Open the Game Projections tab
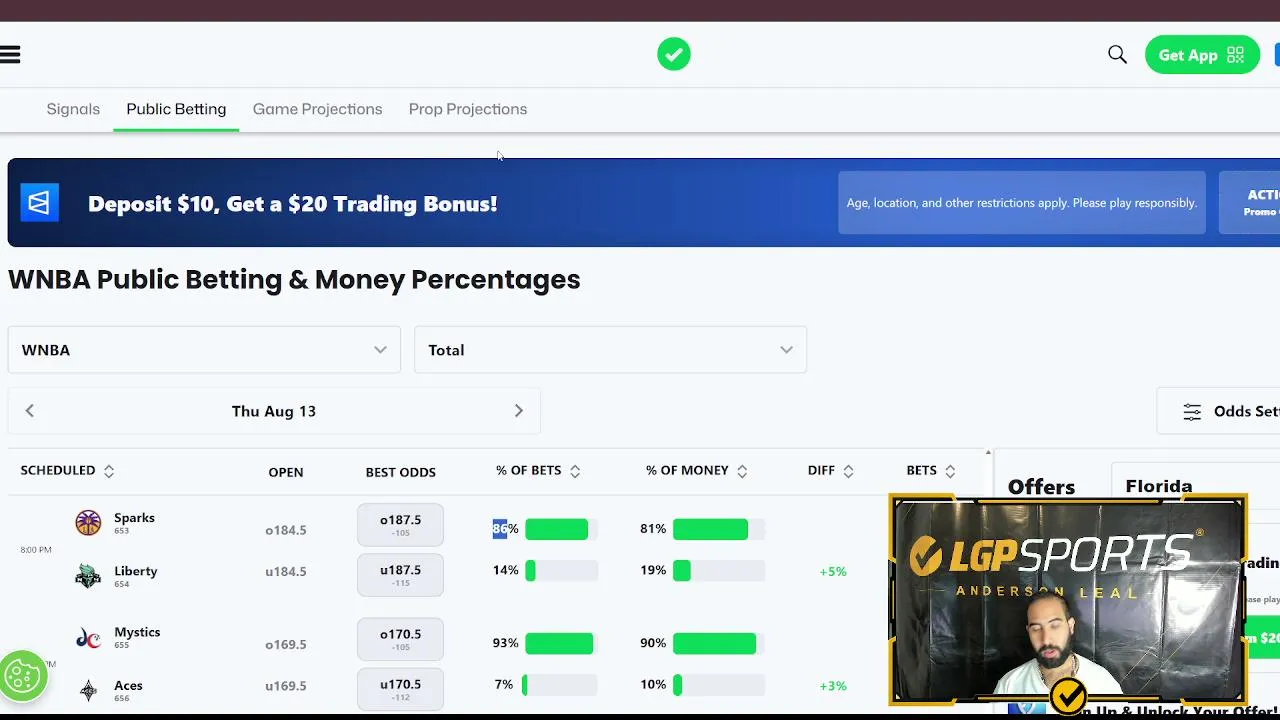Viewport: 1280px width, 720px height. [317, 109]
